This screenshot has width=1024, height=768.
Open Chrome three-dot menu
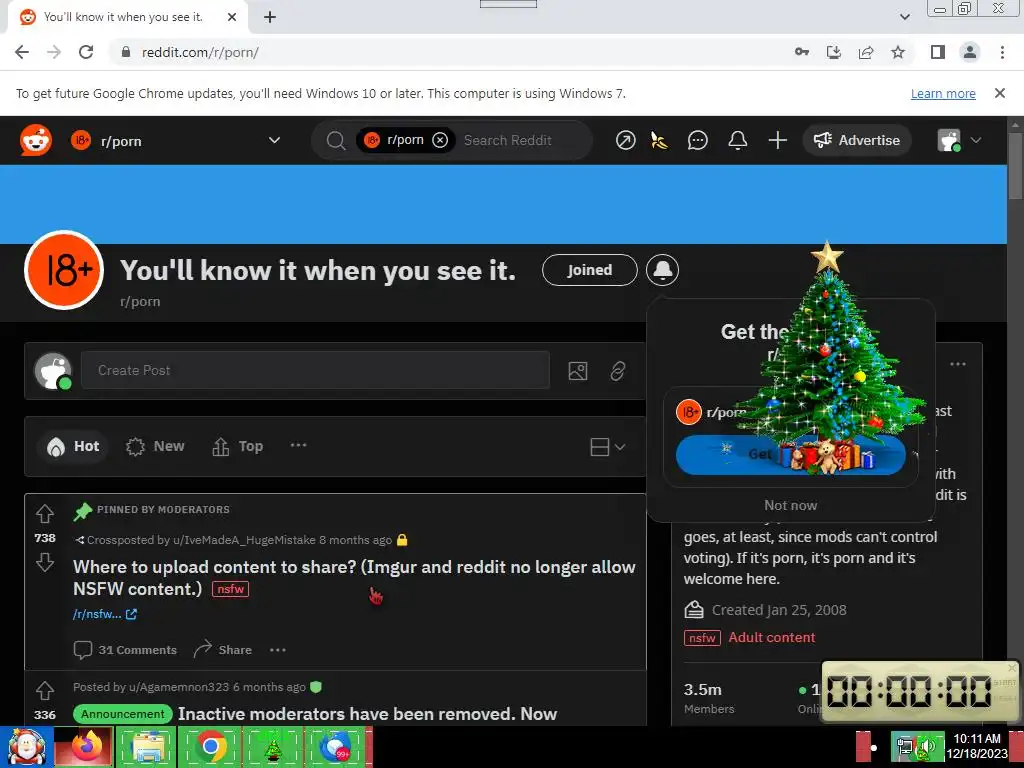pyautogui.click(x=1002, y=52)
